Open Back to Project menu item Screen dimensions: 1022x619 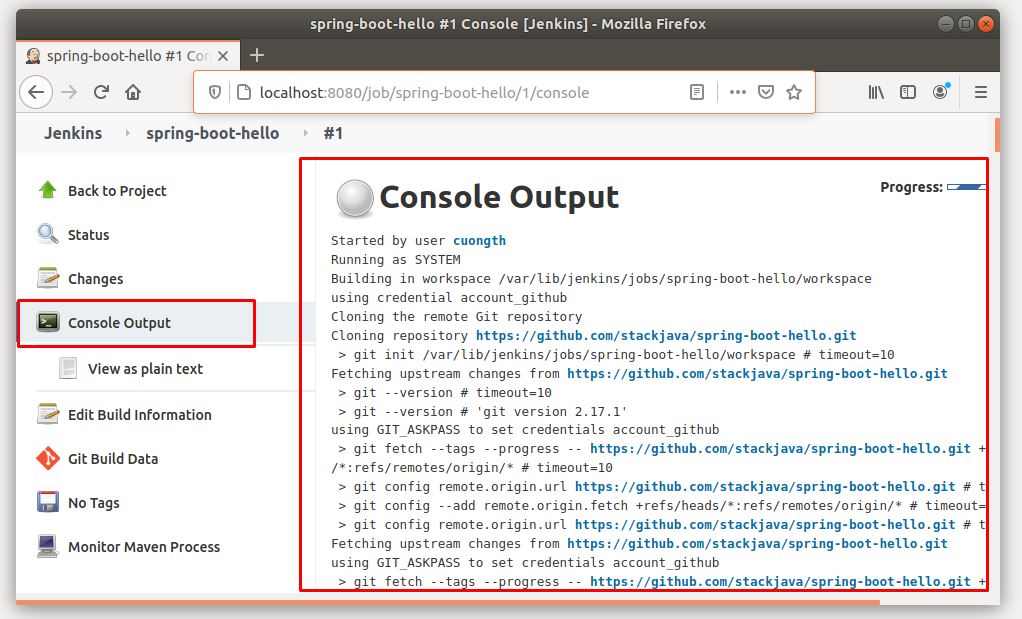(x=117, y=191)
